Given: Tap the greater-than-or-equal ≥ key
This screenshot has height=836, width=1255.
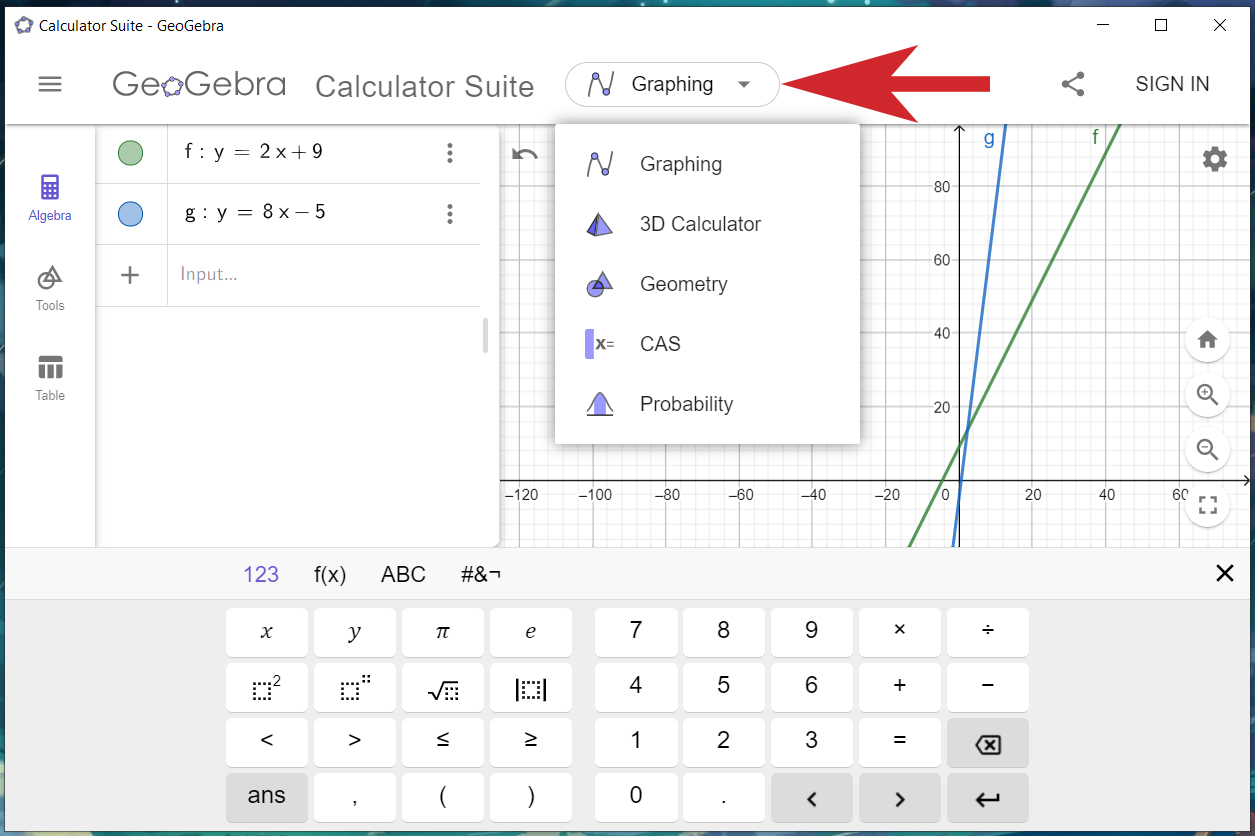Looking at the screenshot, I should (x=530, y=743).
